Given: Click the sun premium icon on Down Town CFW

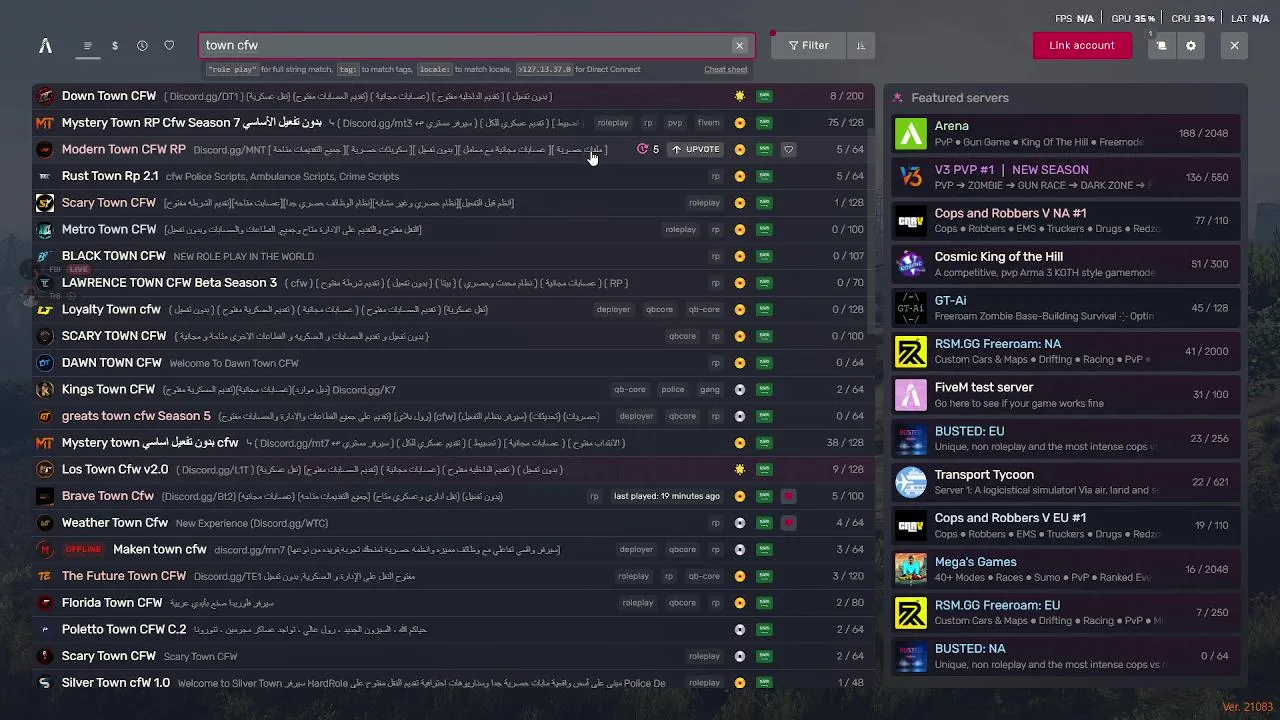Looking at the screenshot, I should click(x=740, y=96).
